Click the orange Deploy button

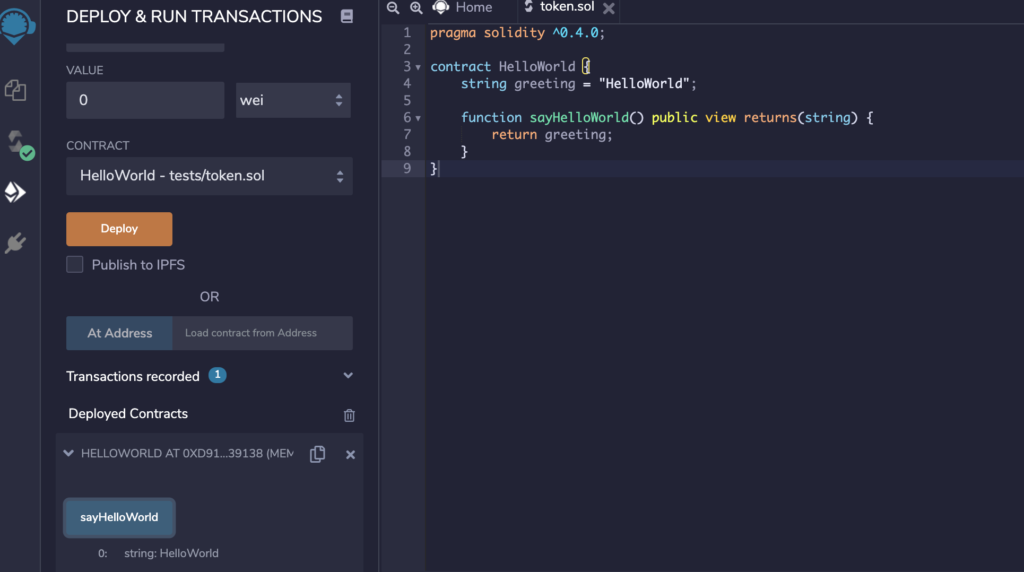[x=120, y=229]
